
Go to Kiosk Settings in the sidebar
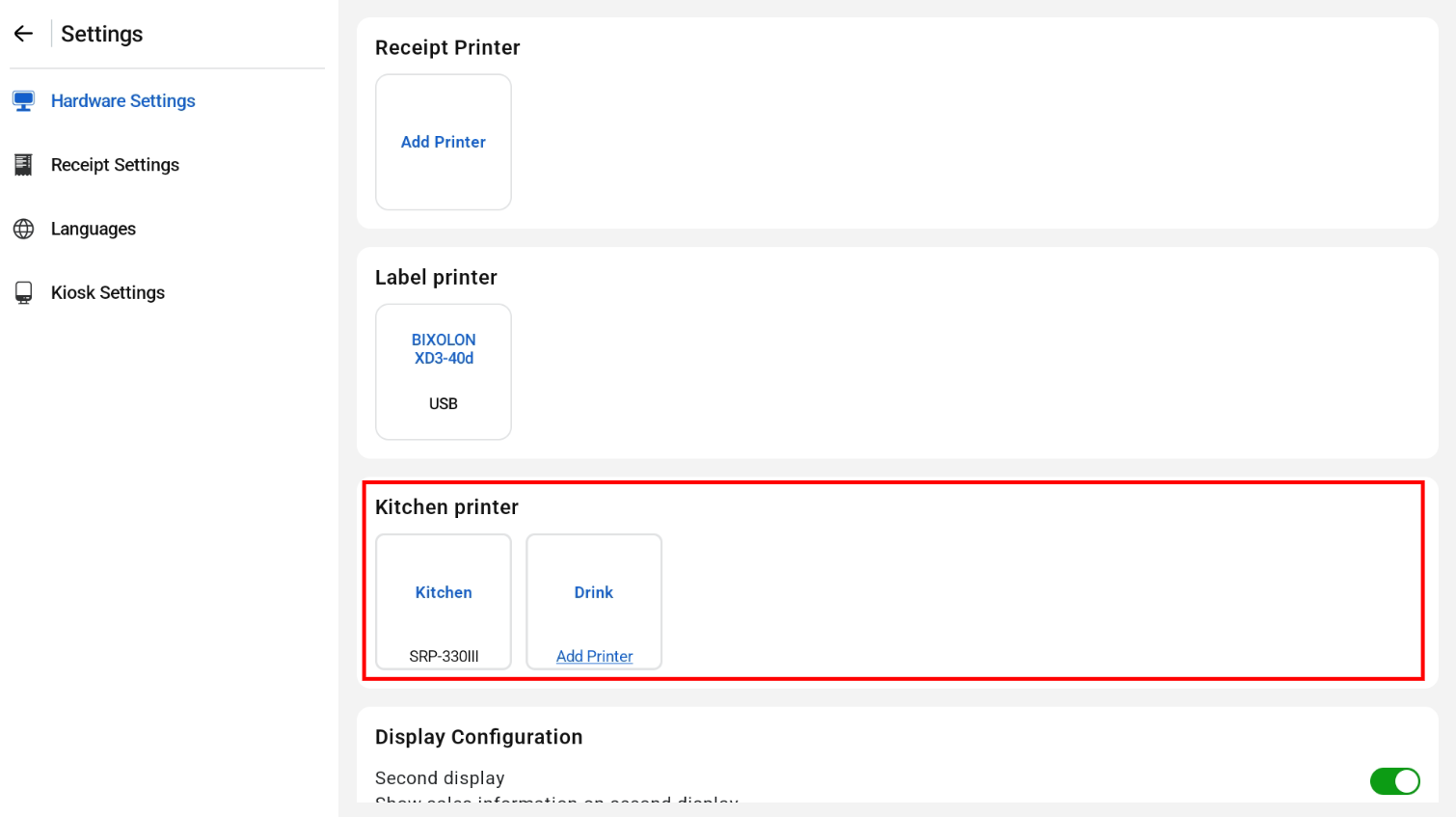(108, 292)
